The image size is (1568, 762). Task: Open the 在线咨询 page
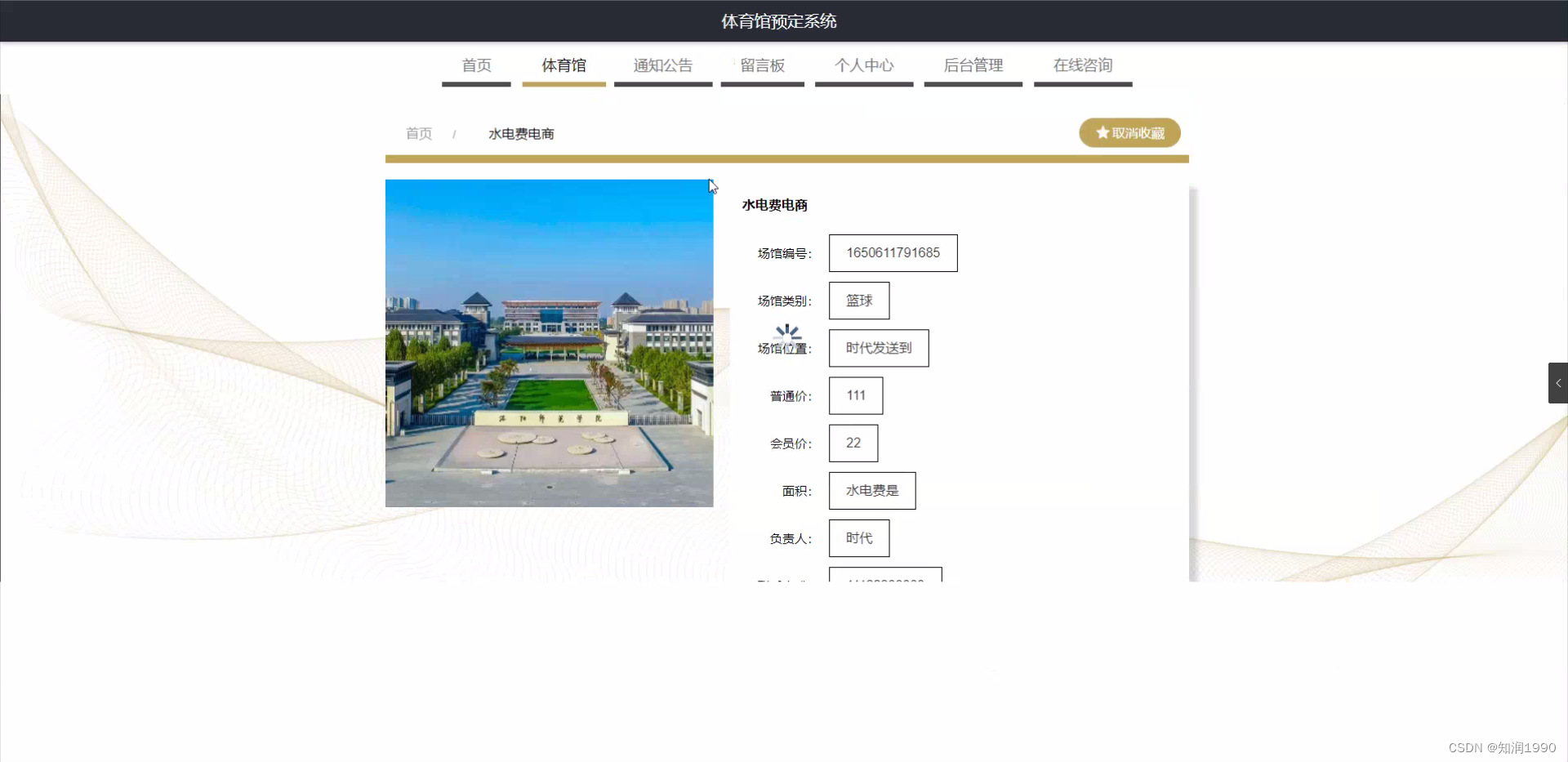click(x=1083, y=65)
